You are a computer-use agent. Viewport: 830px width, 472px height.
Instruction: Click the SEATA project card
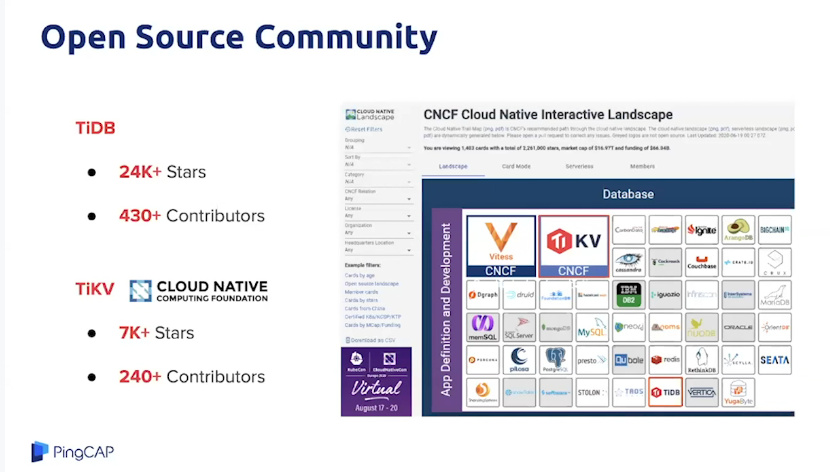click(x=775, y=359)
